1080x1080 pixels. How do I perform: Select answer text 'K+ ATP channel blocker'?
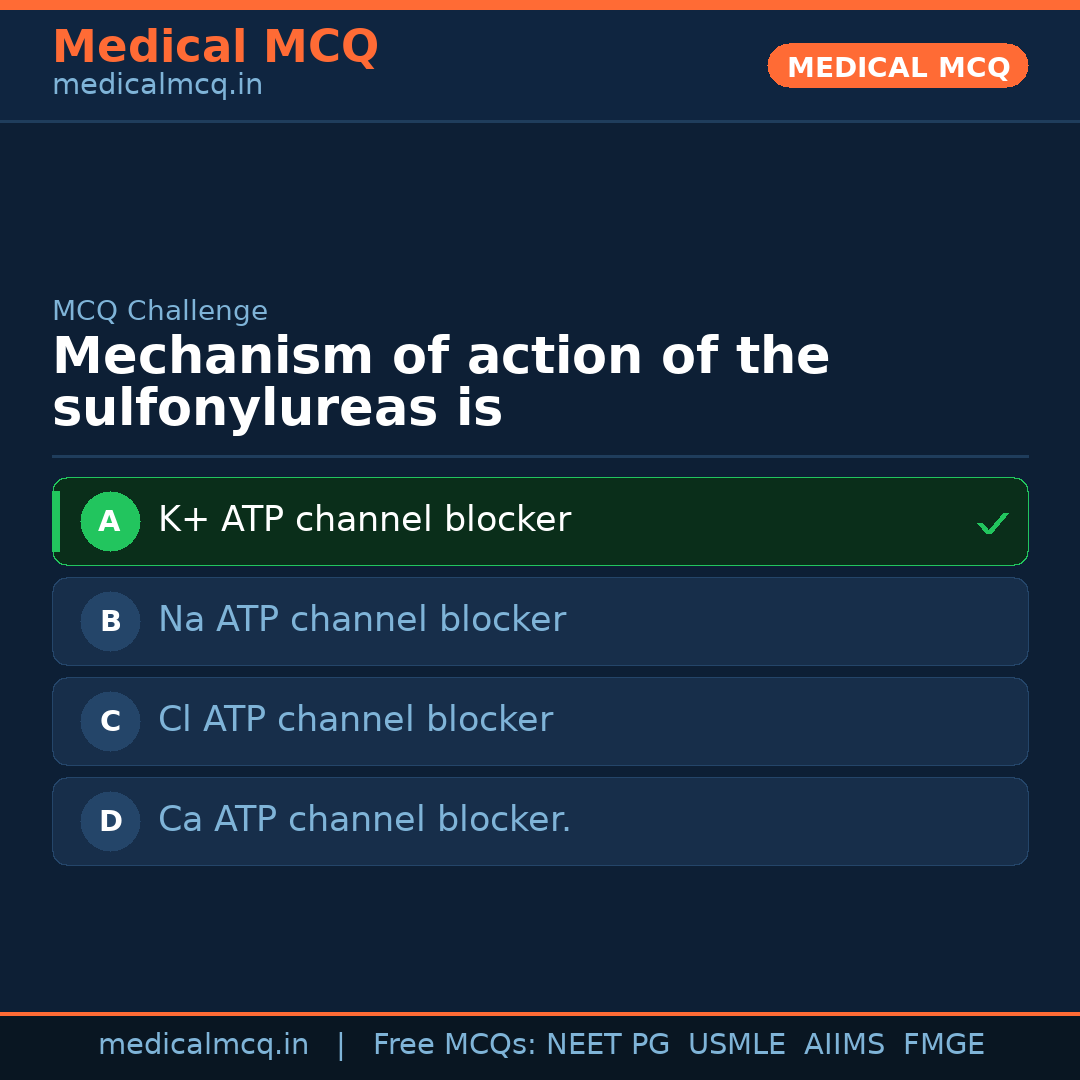(x=364, y=520)
